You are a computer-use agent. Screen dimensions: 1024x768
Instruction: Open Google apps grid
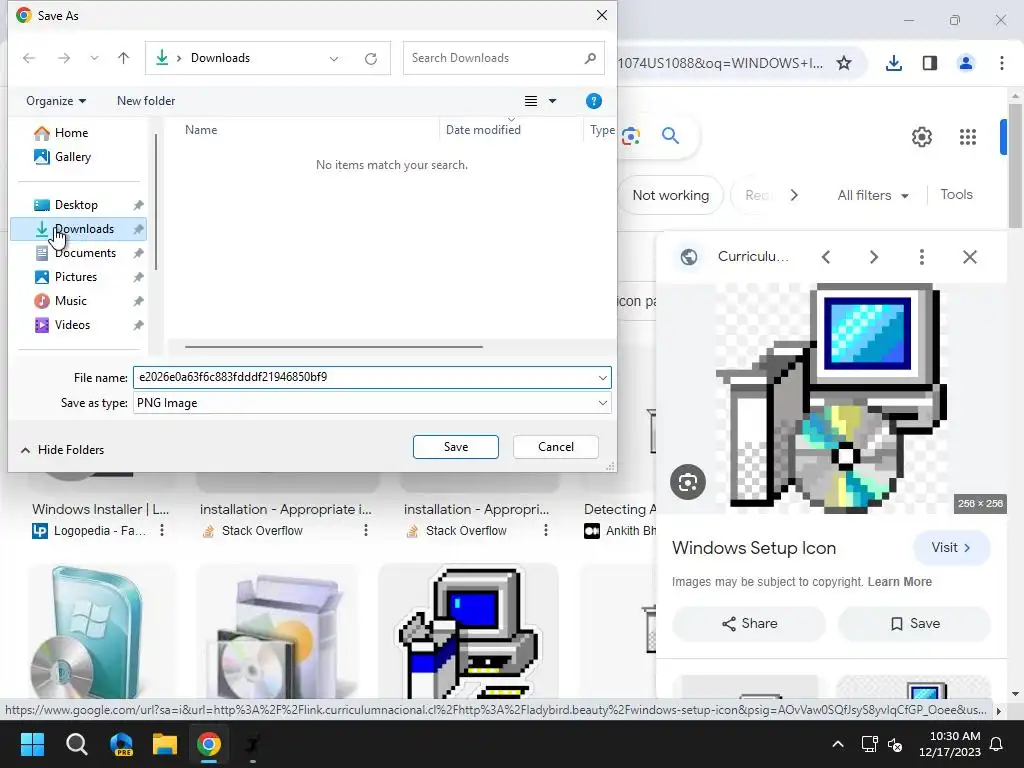click(x=968, y=137)
